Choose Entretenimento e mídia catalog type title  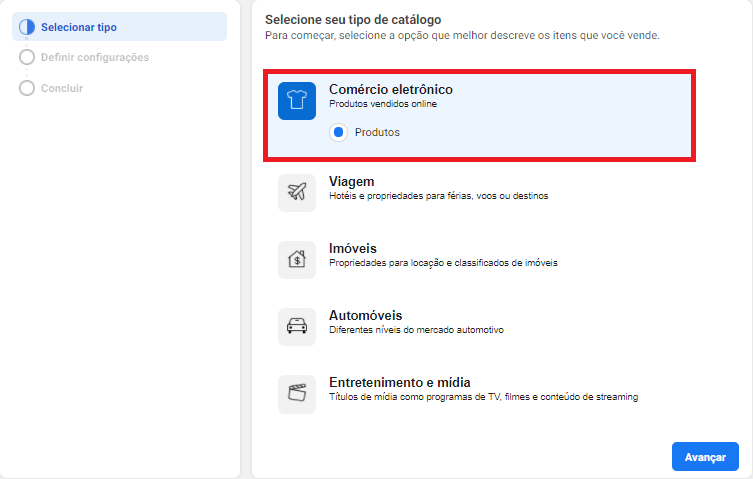click(x=400, y=382)
